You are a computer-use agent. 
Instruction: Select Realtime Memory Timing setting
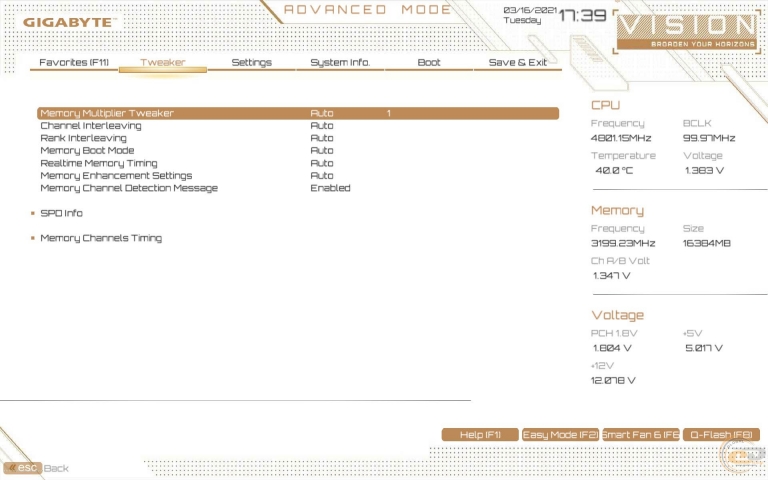[x=99, y=163]
